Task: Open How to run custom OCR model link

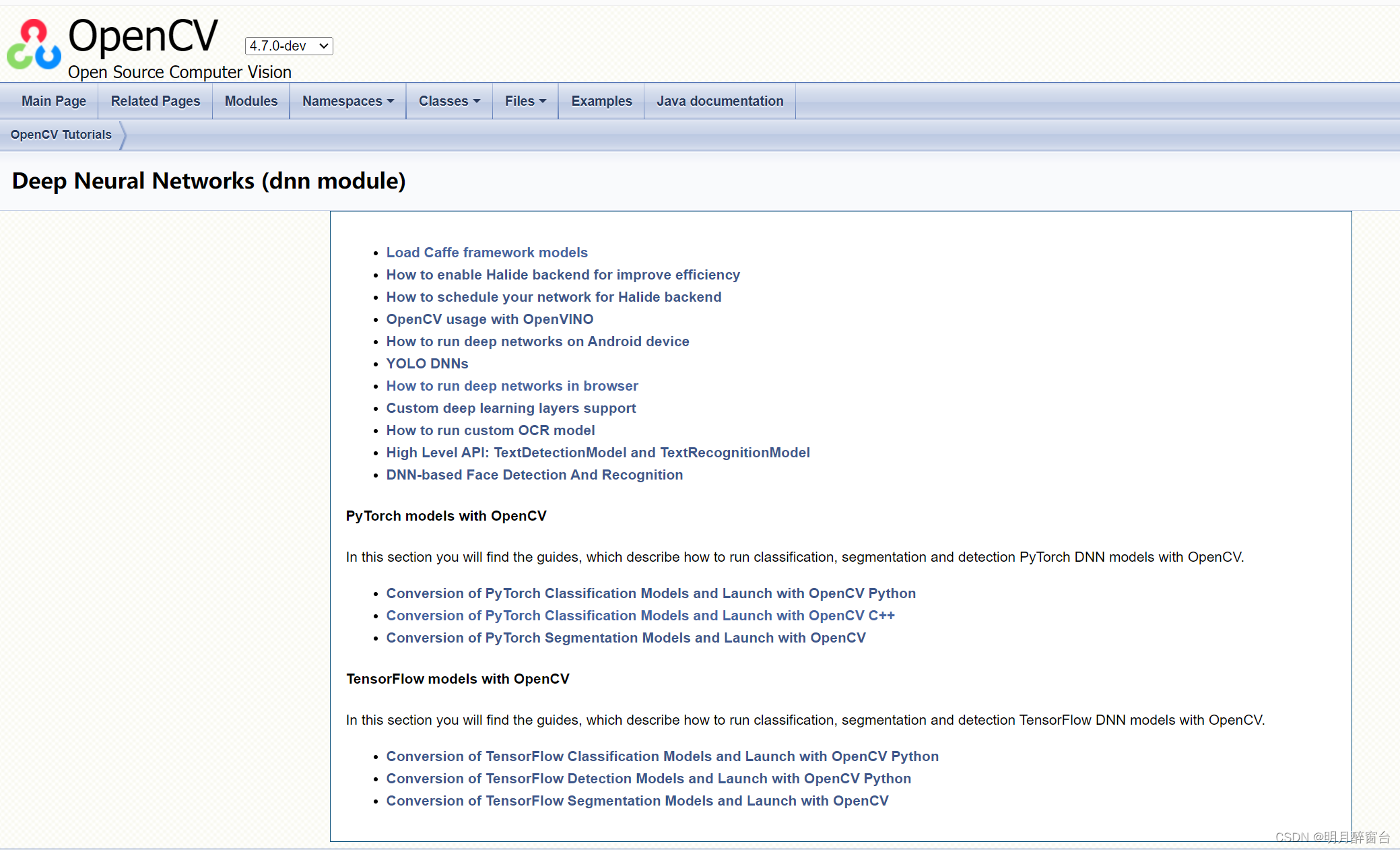Action: (490, 430)
